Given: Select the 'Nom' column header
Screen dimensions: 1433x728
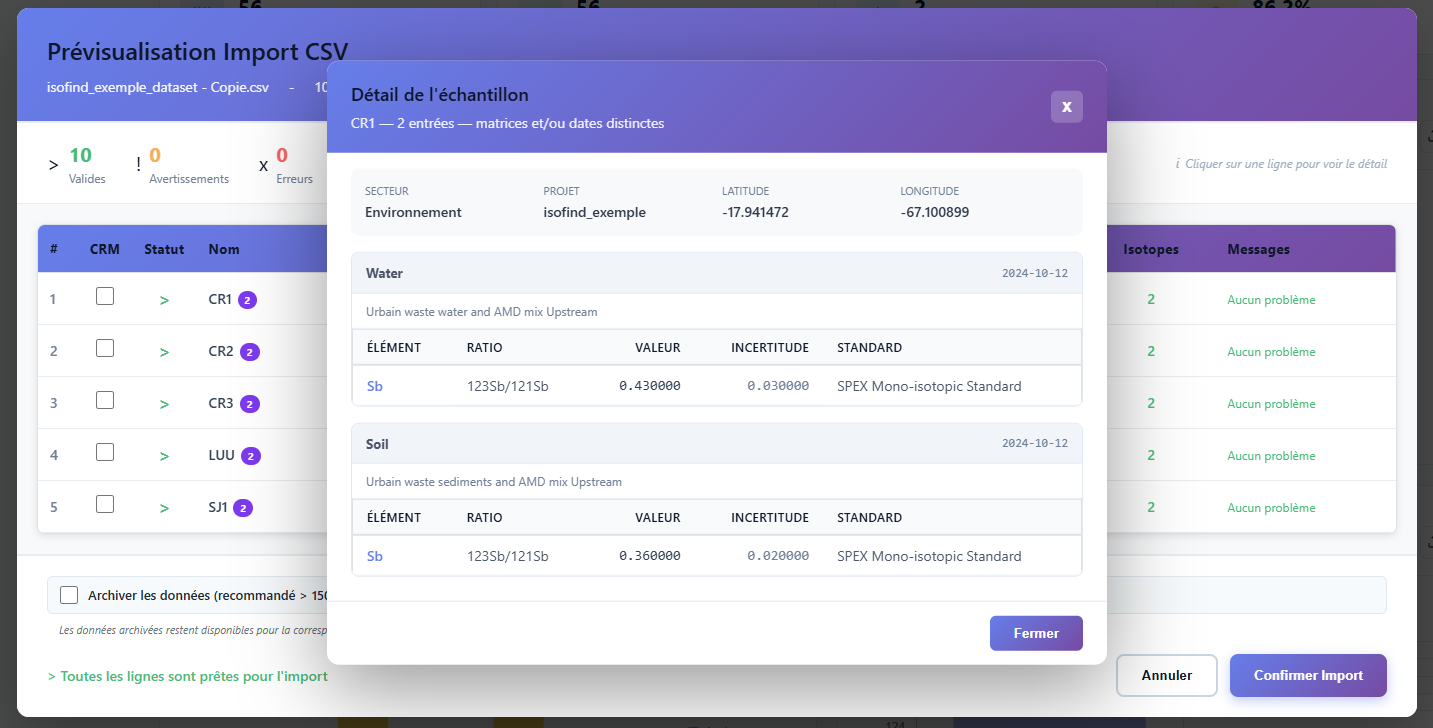Looking at the screenshot, I should click(223, 249).
